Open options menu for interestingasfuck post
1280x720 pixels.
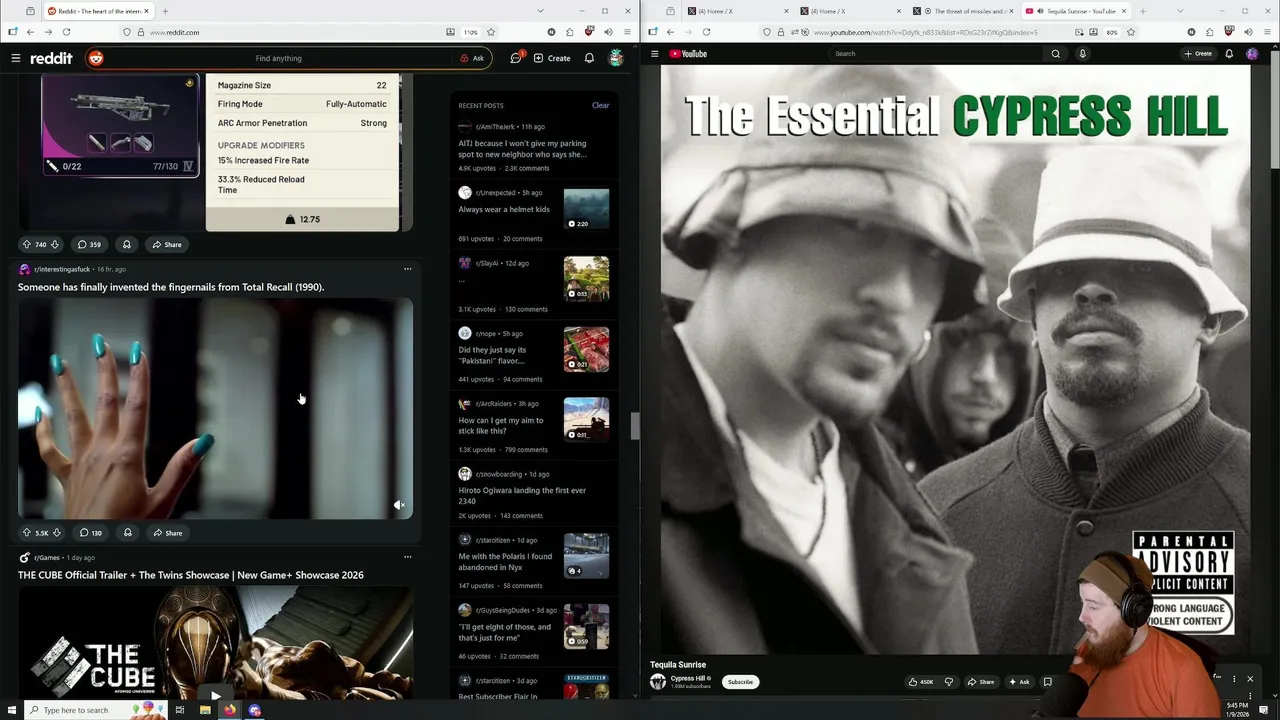tap(407, 269)
